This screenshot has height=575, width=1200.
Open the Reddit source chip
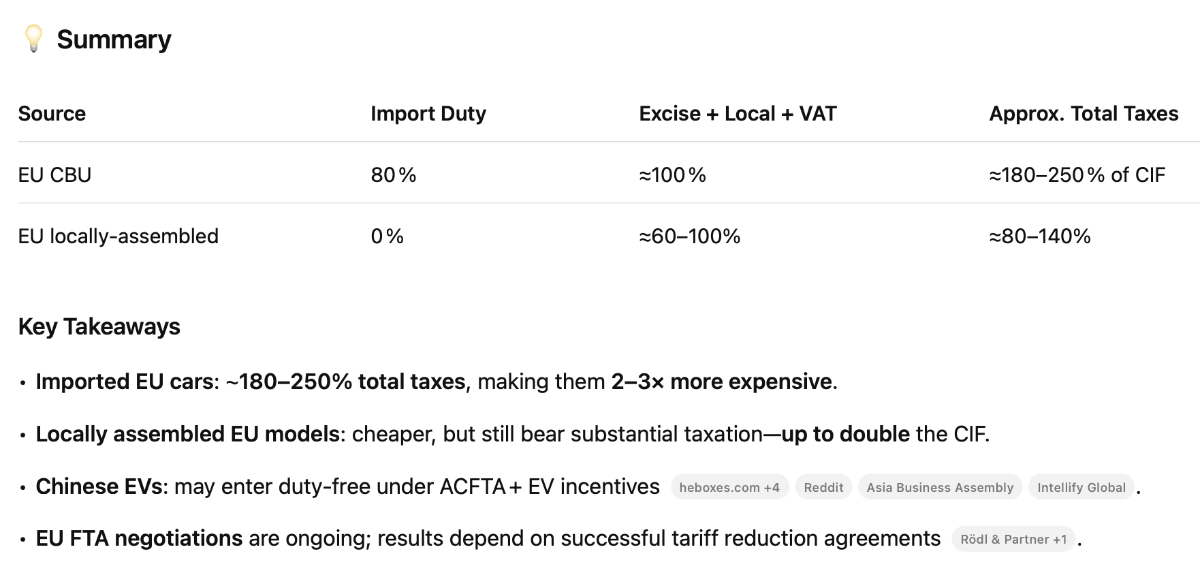coord(823,488)
